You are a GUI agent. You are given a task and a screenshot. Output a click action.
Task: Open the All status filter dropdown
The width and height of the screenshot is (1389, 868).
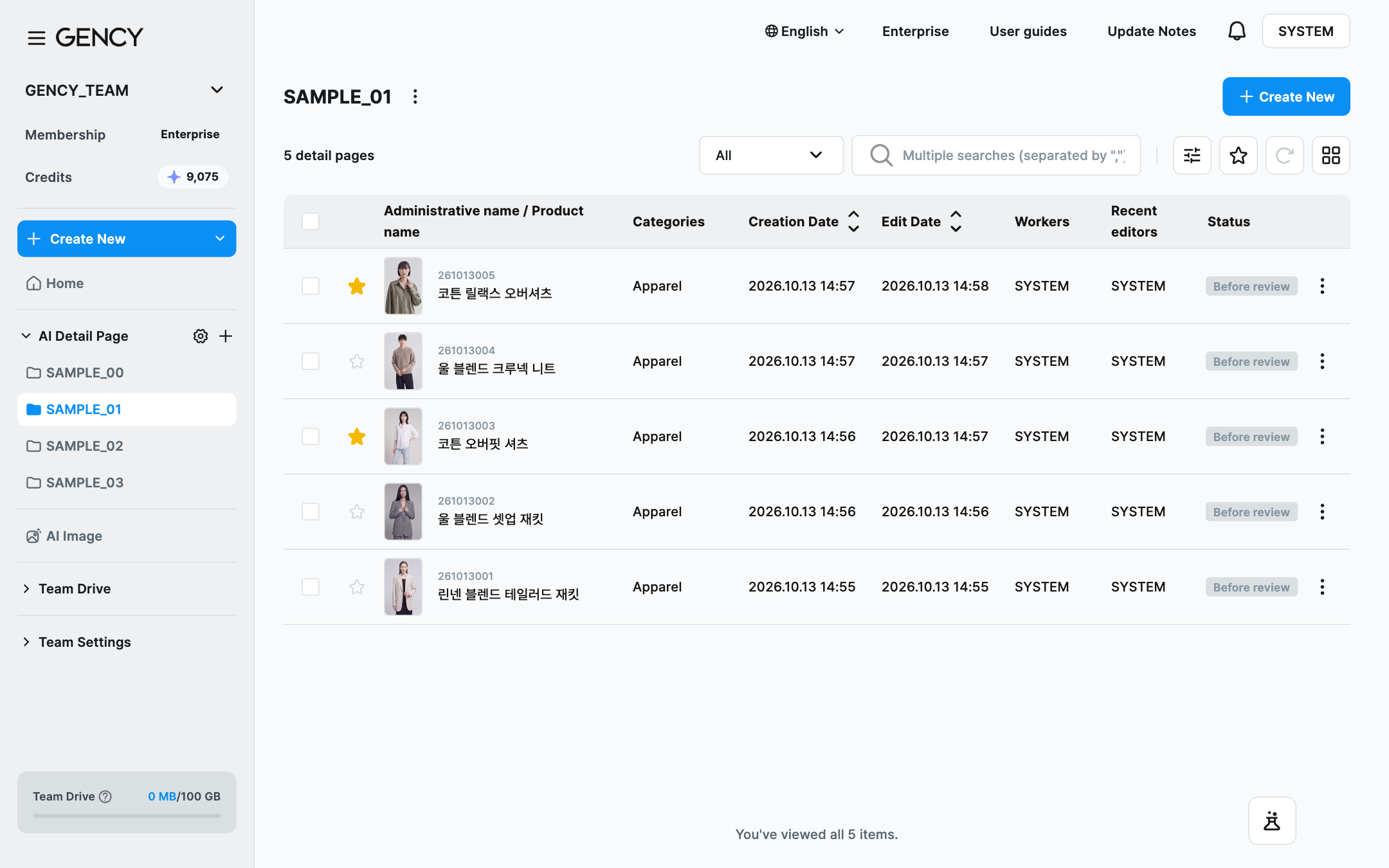coord(771,155)
